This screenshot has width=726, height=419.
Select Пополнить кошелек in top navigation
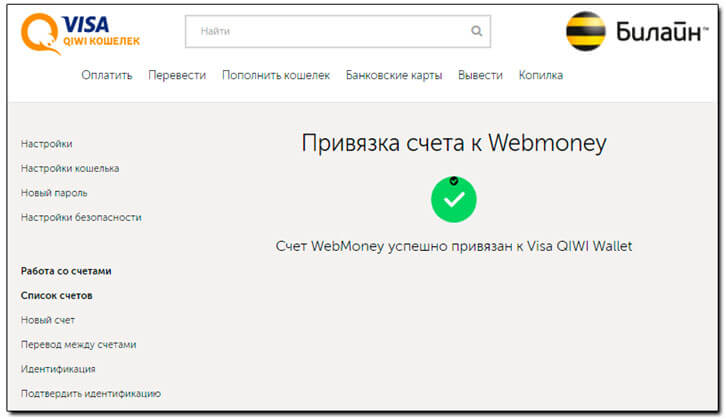coord(276,75)
